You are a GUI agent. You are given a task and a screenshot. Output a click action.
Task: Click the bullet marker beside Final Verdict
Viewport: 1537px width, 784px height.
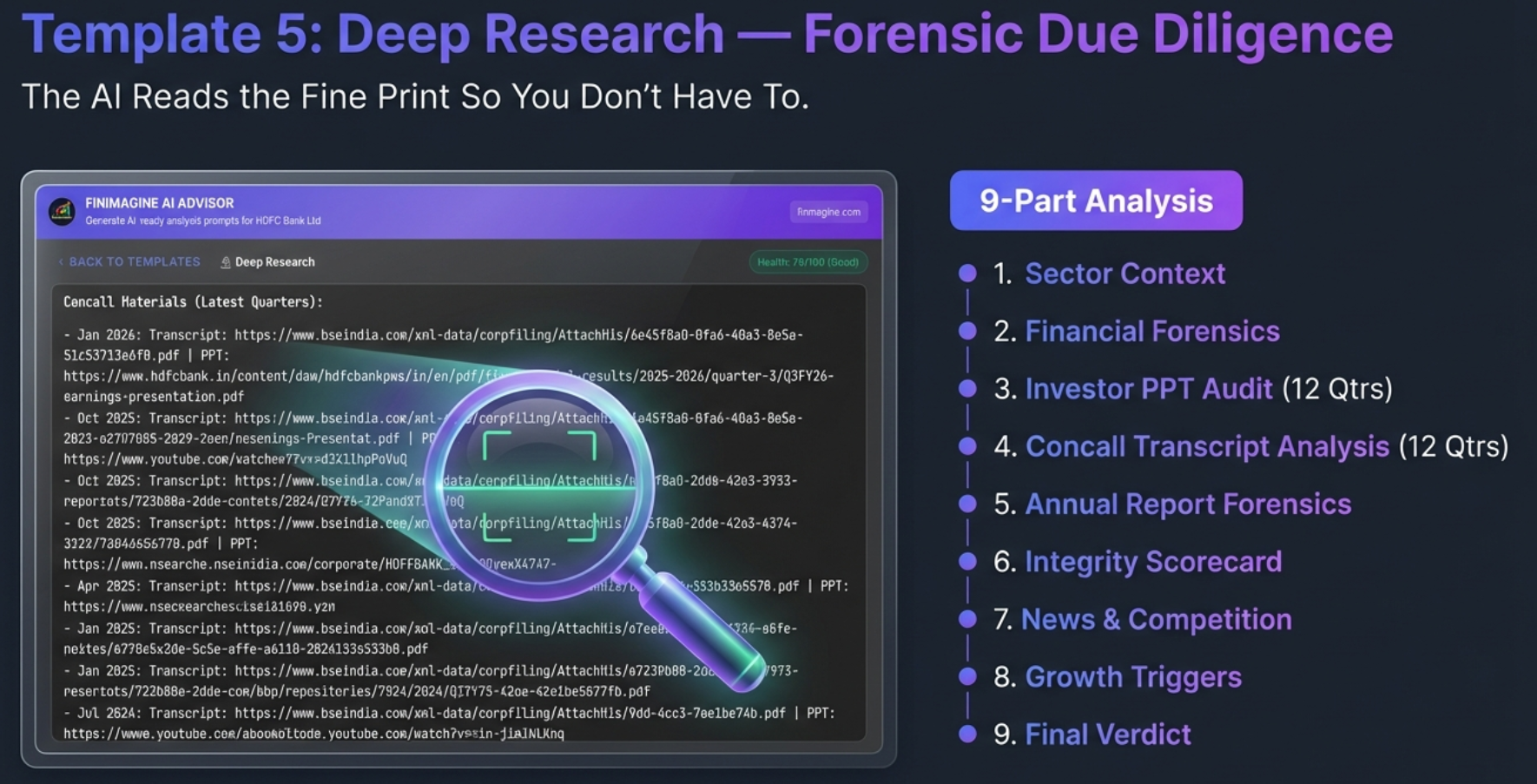point(969,734)
